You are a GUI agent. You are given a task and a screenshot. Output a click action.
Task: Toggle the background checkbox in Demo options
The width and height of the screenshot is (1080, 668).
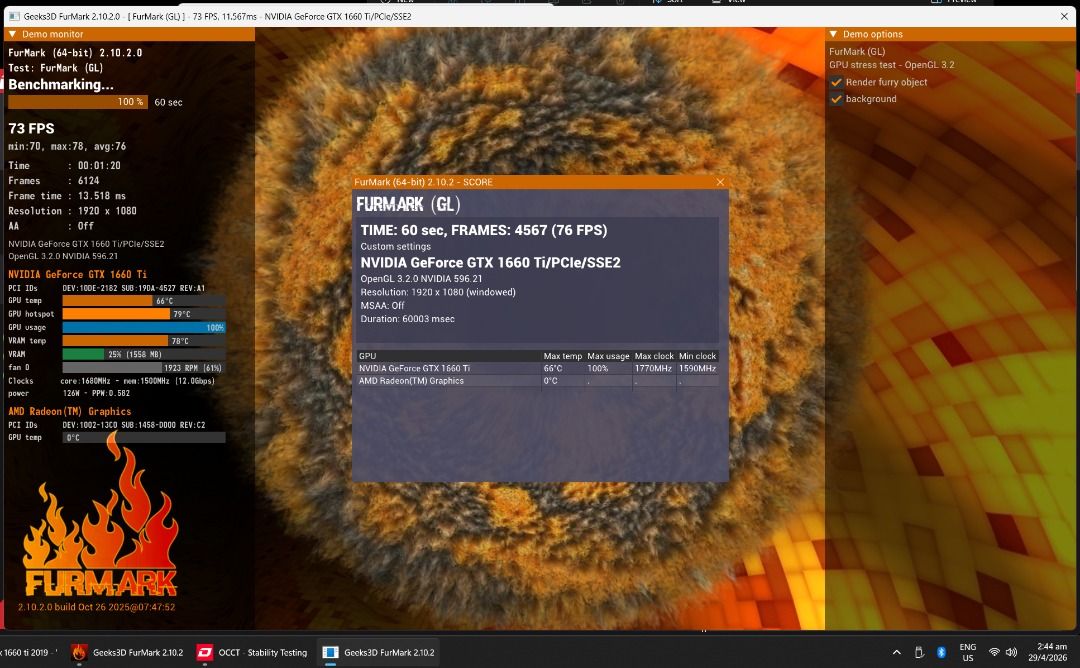click(x=836, y=98)
